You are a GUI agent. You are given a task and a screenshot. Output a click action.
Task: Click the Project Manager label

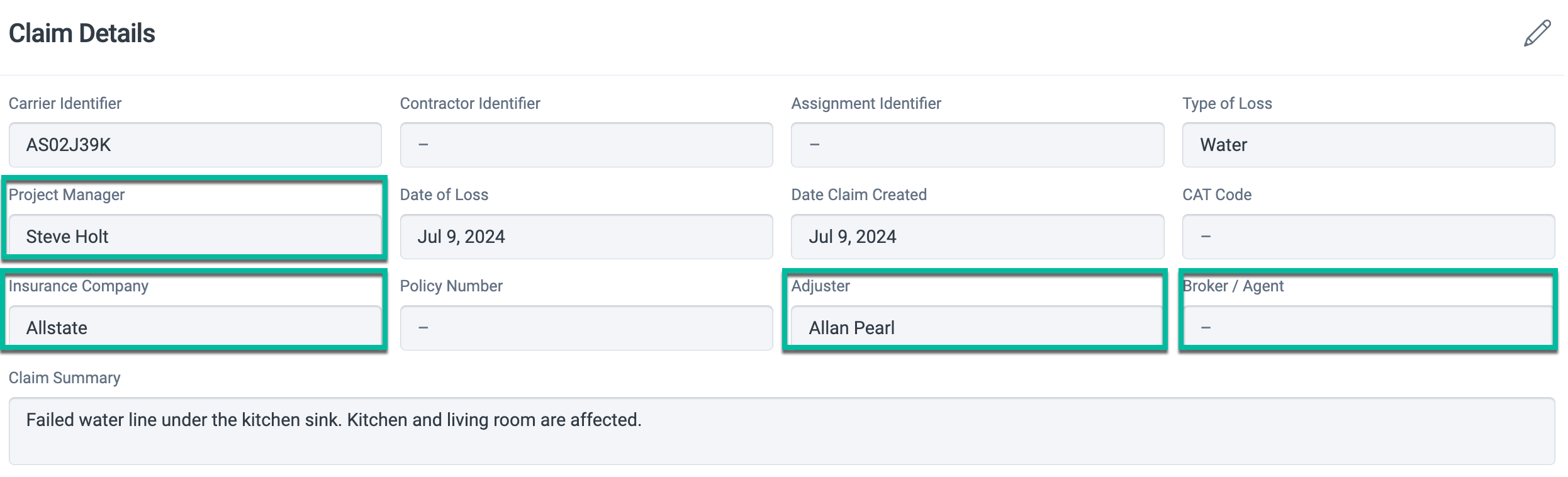pyautogui.click(x=67, y=194)
